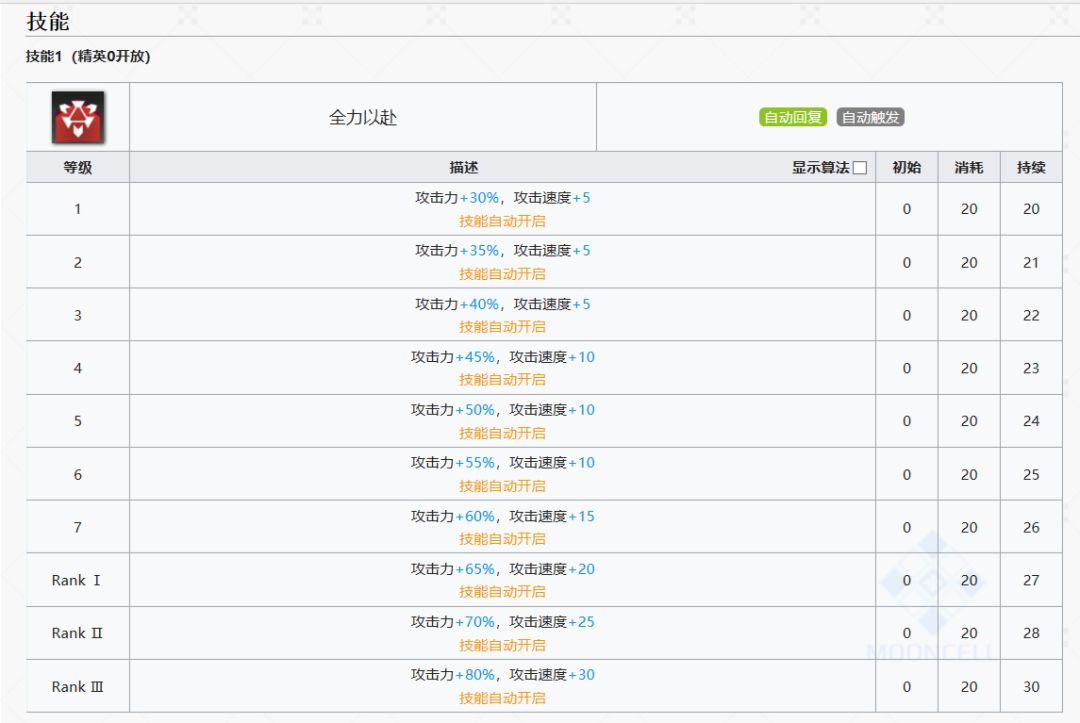Click the 技能 section heading
1080x723 pixels.
click(48, 21)
